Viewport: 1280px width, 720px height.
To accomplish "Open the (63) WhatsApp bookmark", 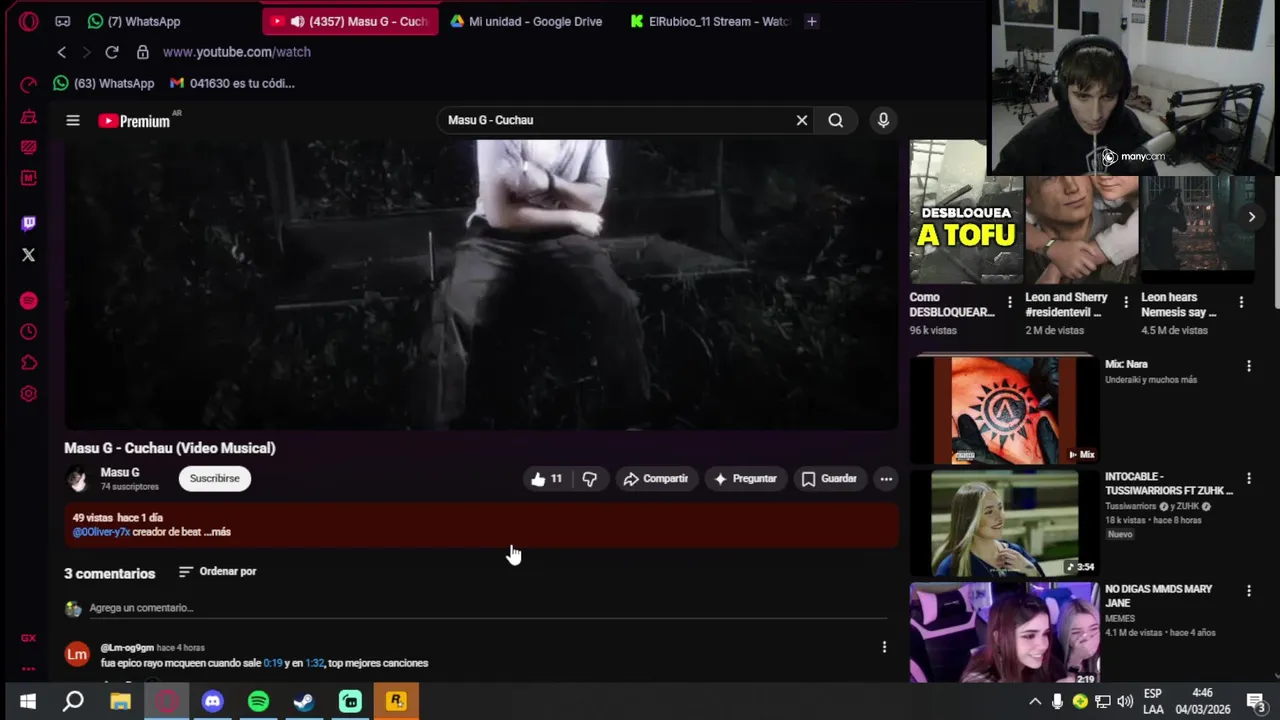I will 104,83.
